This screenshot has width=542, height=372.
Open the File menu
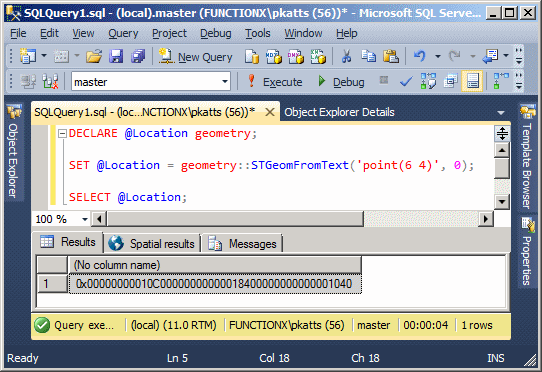click(x=18, y=33)
